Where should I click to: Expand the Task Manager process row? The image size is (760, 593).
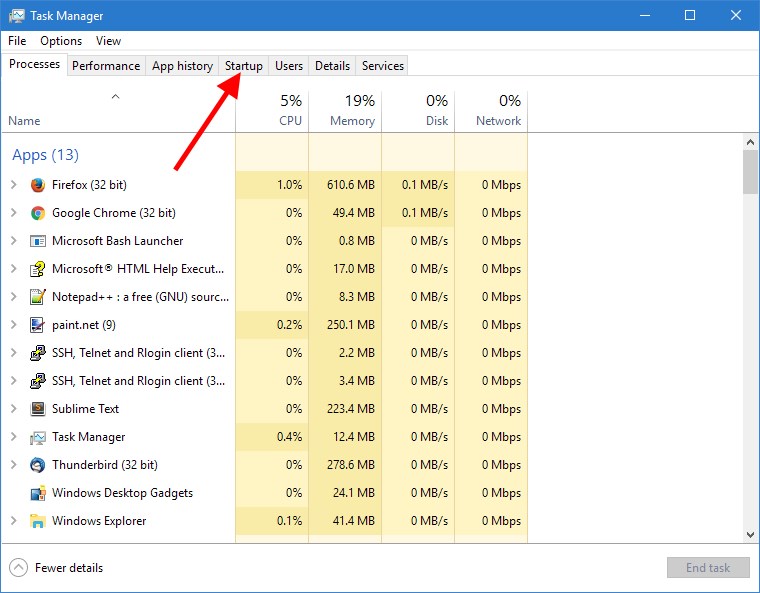click(14, 437)
